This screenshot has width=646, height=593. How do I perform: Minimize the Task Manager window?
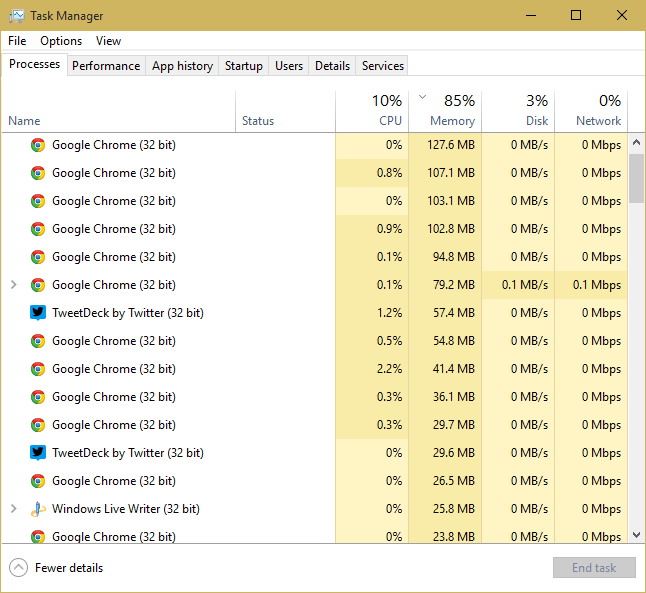click(x=531, y=15)
